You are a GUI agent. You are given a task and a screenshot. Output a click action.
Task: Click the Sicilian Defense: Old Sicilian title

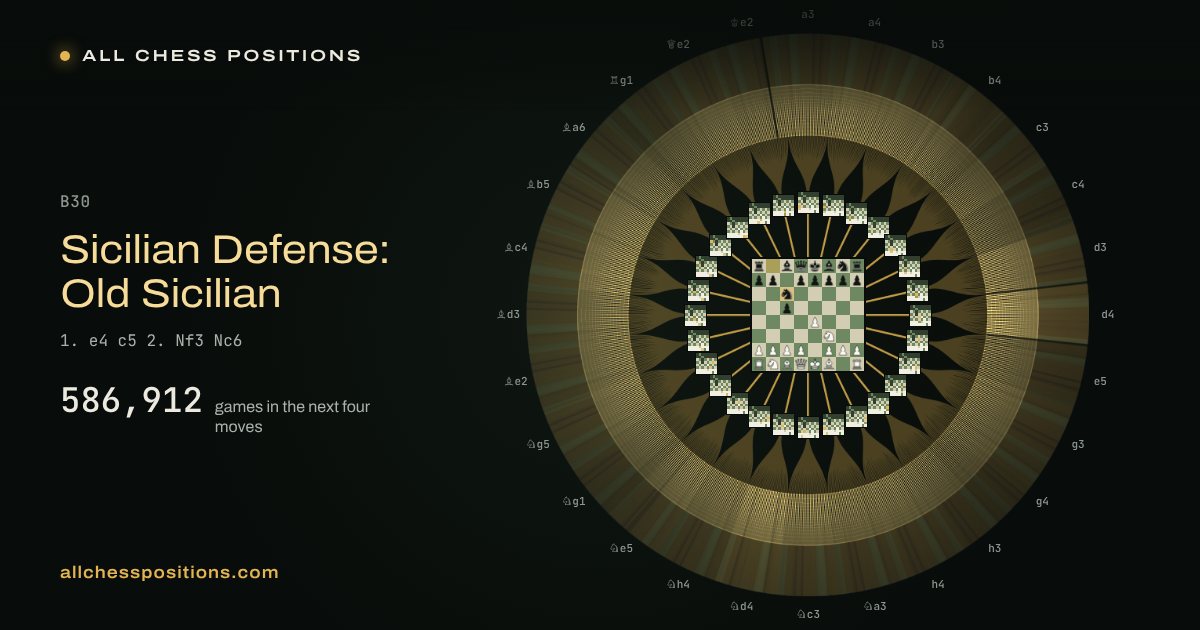[225, 271]
